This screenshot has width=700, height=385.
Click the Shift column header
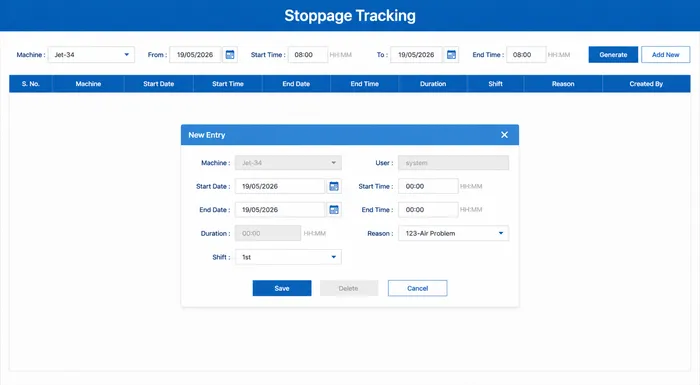(x=496, y=84)
